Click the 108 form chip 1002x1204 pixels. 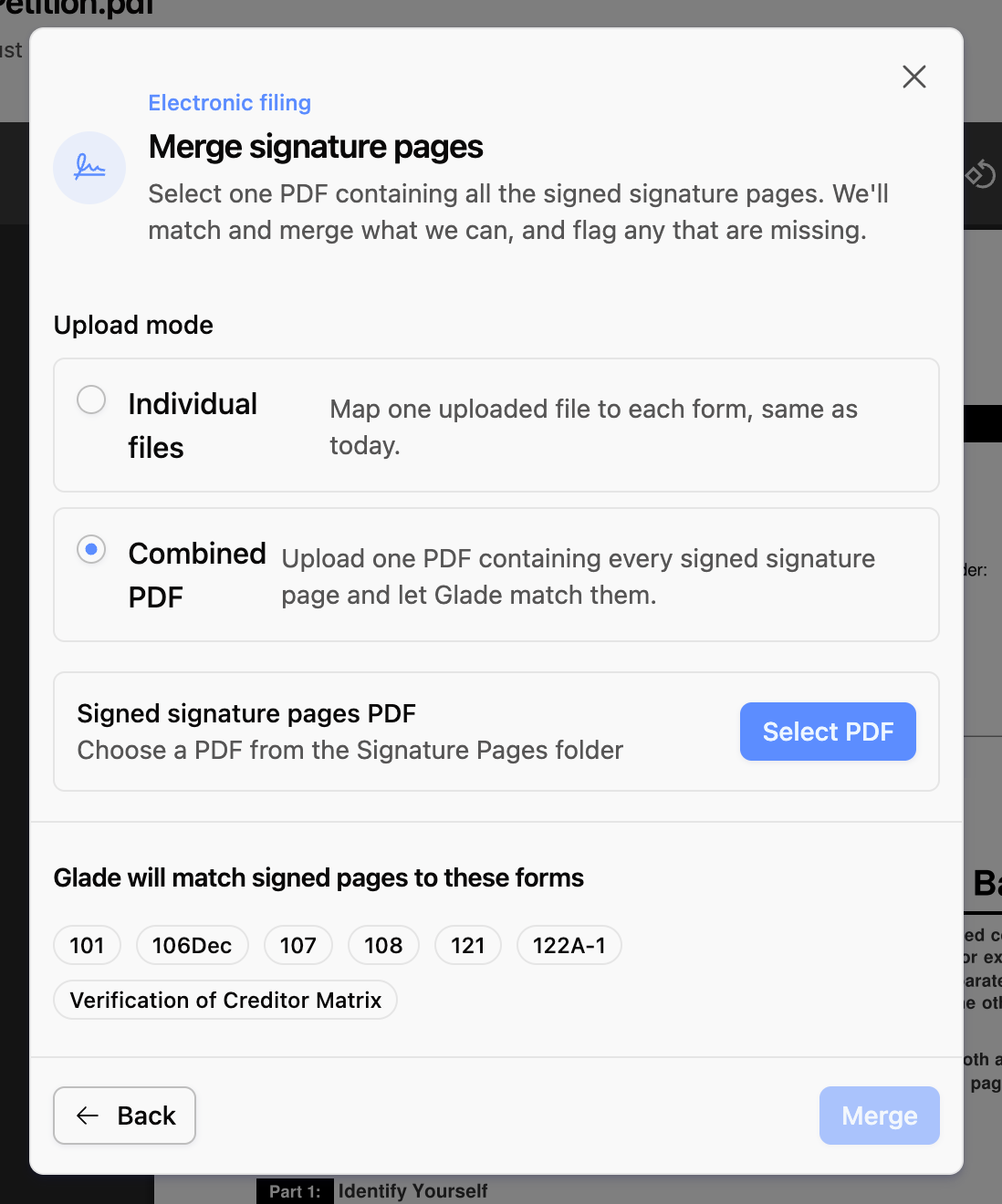click(x=383, y=945)
